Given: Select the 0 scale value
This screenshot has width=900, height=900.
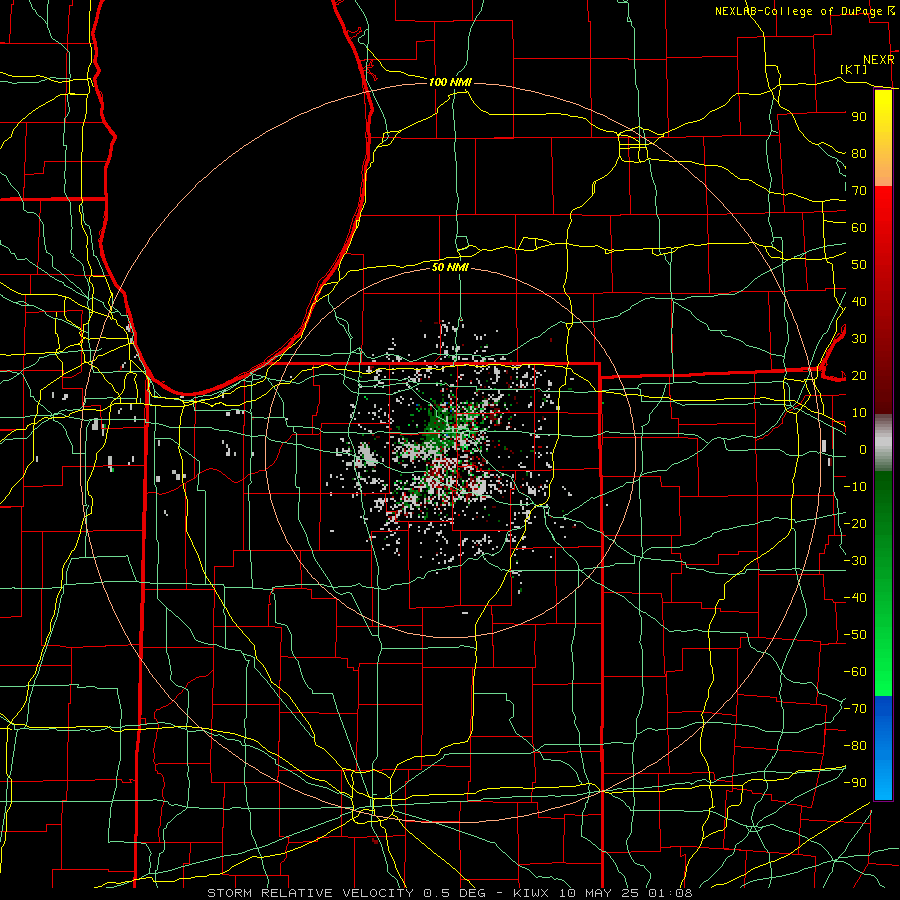Looking at the screenshot, I should pyautogui.click(x=863, y=450).
